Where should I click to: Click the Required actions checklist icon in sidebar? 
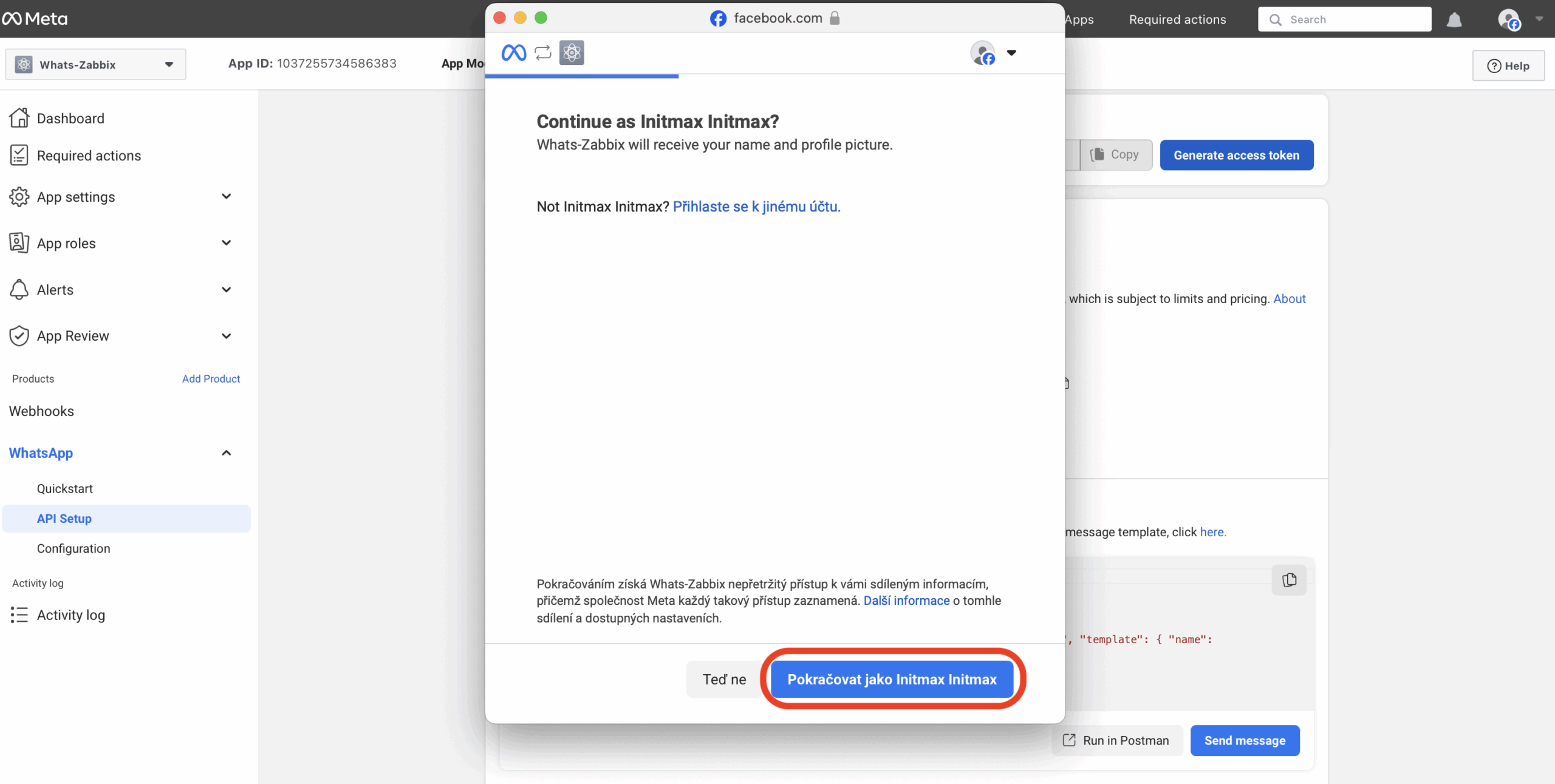pos(19,155)
